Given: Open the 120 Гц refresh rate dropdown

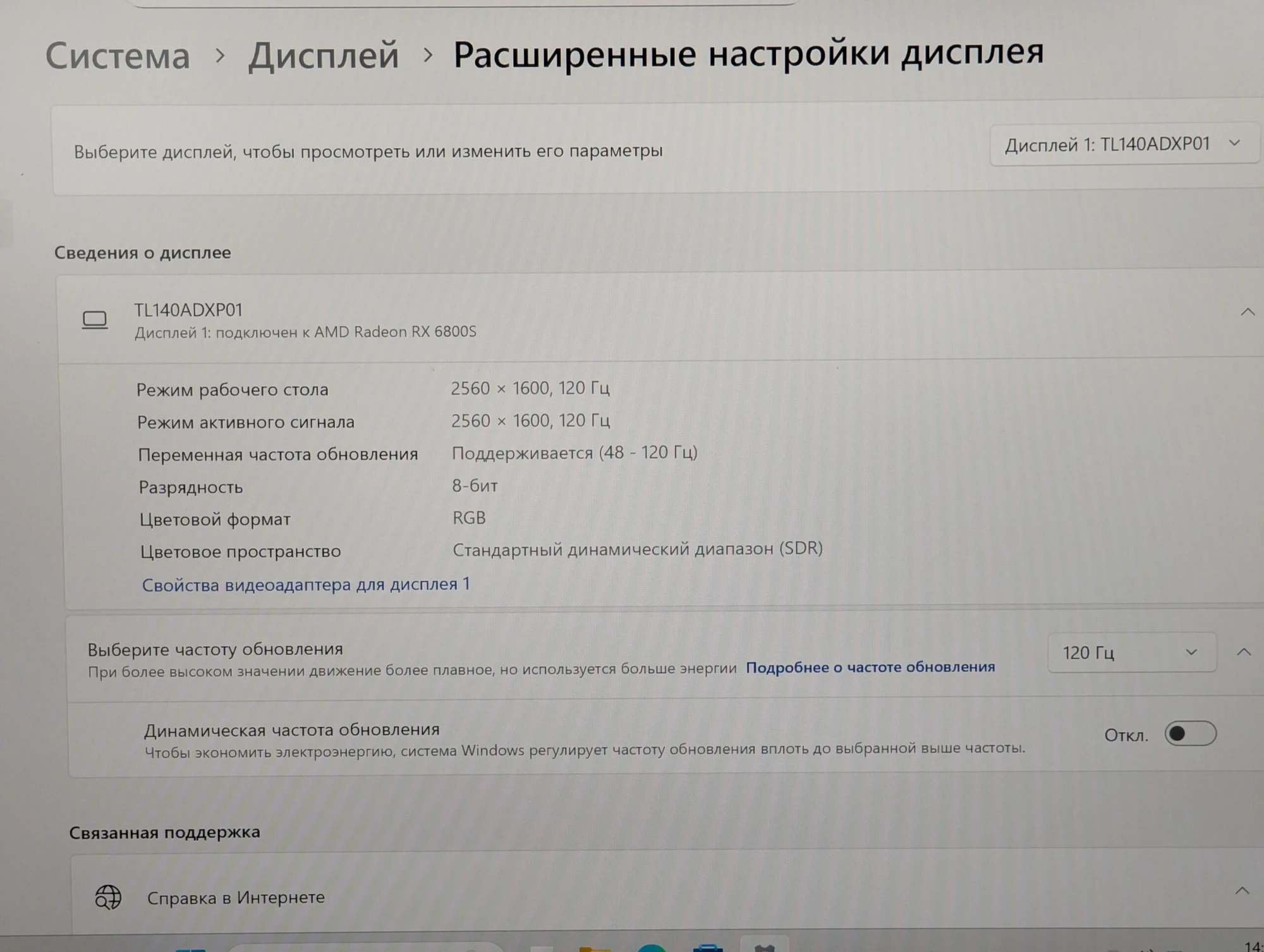Looking at the screenshot, I should coord(1131,652).
